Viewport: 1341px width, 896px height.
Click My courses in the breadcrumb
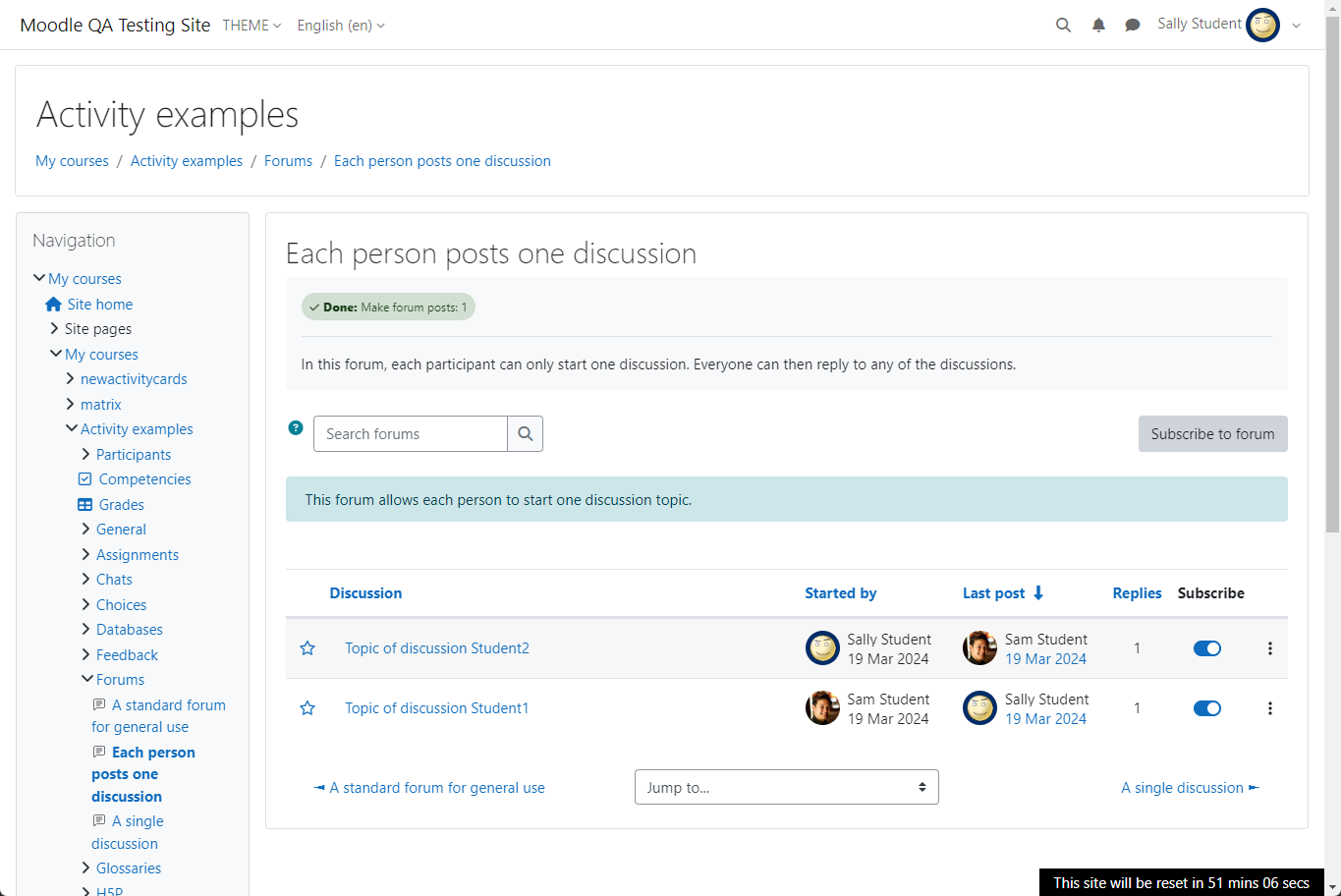point(72,161)
